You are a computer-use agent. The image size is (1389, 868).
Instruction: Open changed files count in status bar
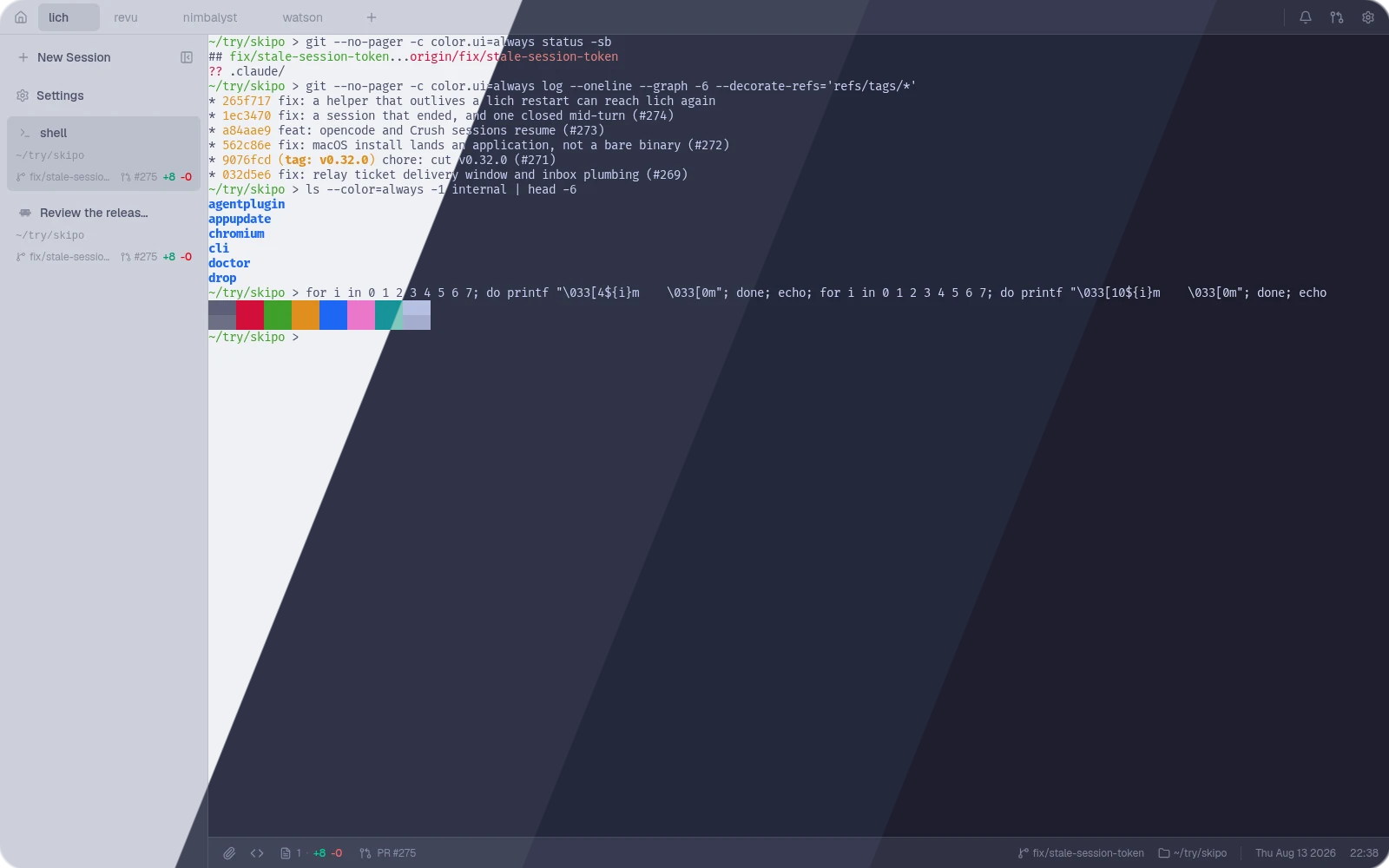(x=291, y=853)
